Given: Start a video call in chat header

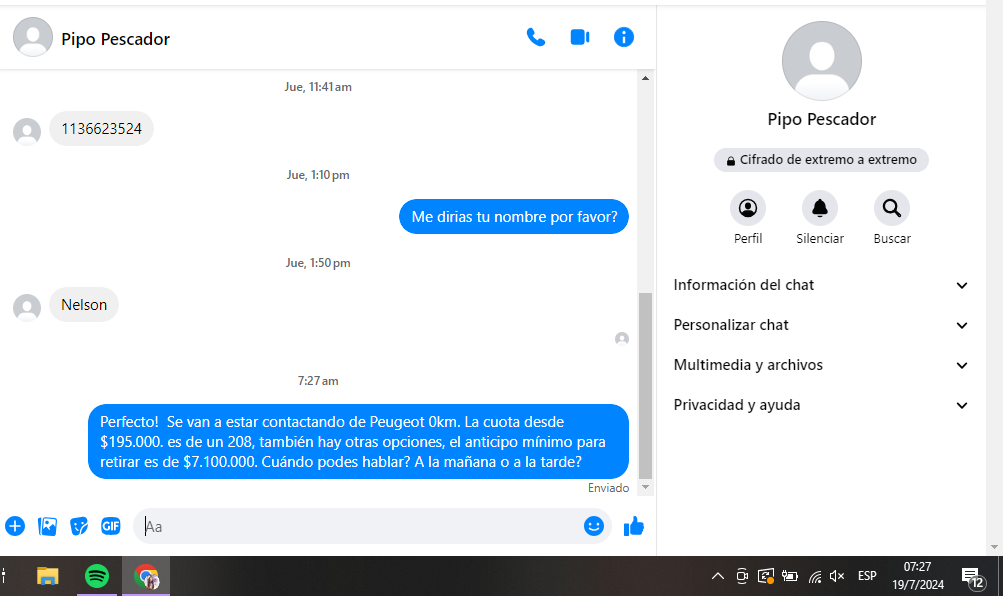Looking at the screenshot, I should (580, 38).
